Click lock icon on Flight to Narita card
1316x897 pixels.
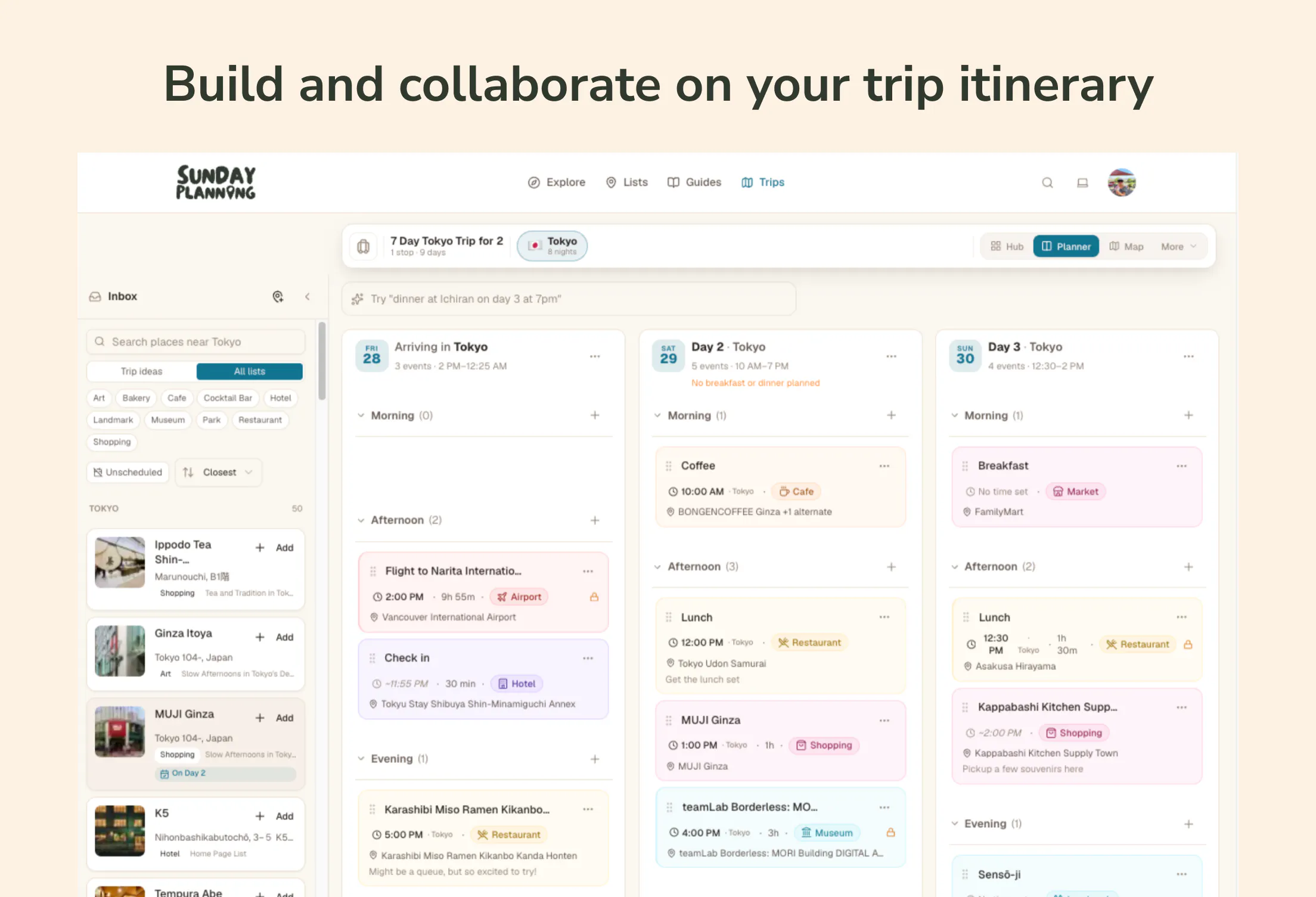(x=594, y=597)
